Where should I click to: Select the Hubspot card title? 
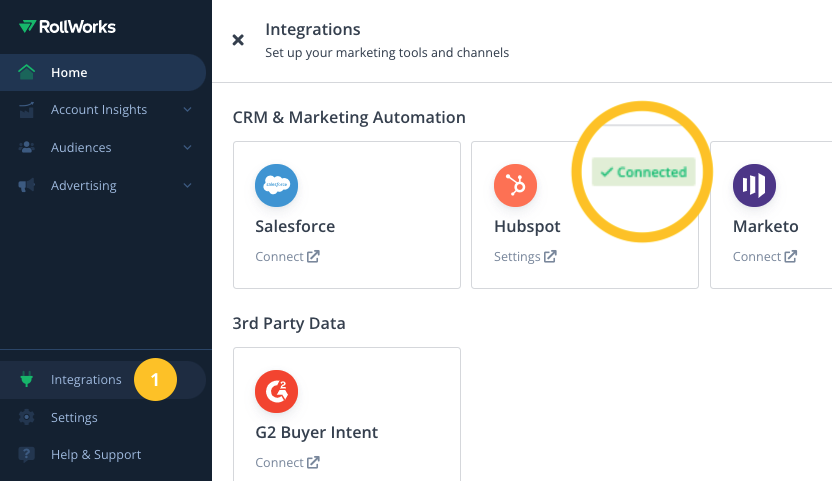click(527, 227)
